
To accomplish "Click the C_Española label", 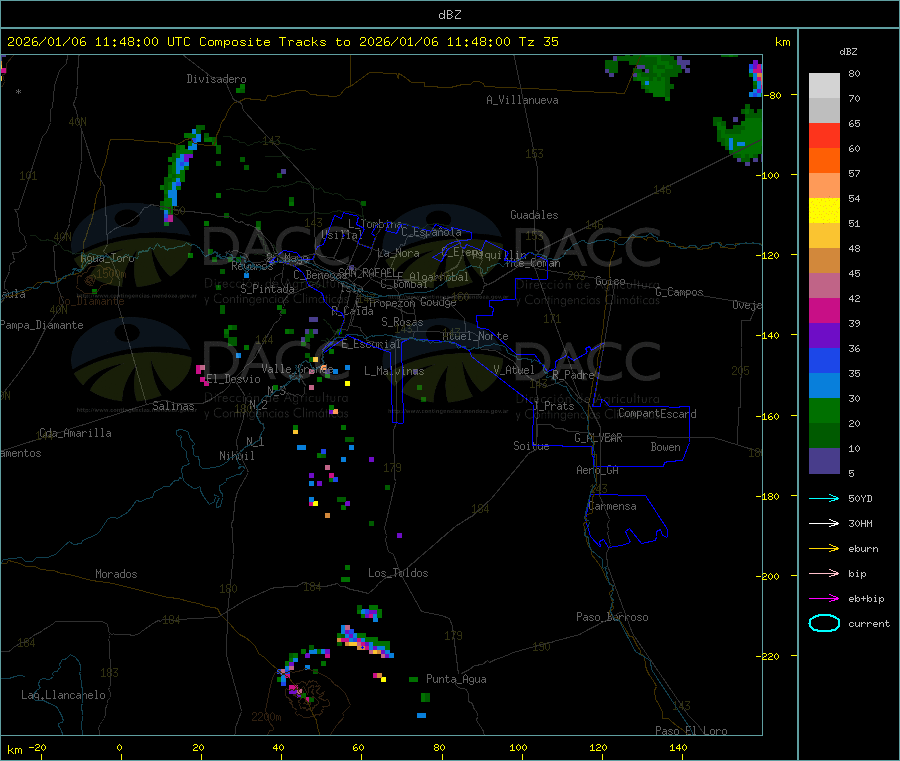I will point(432,232).
